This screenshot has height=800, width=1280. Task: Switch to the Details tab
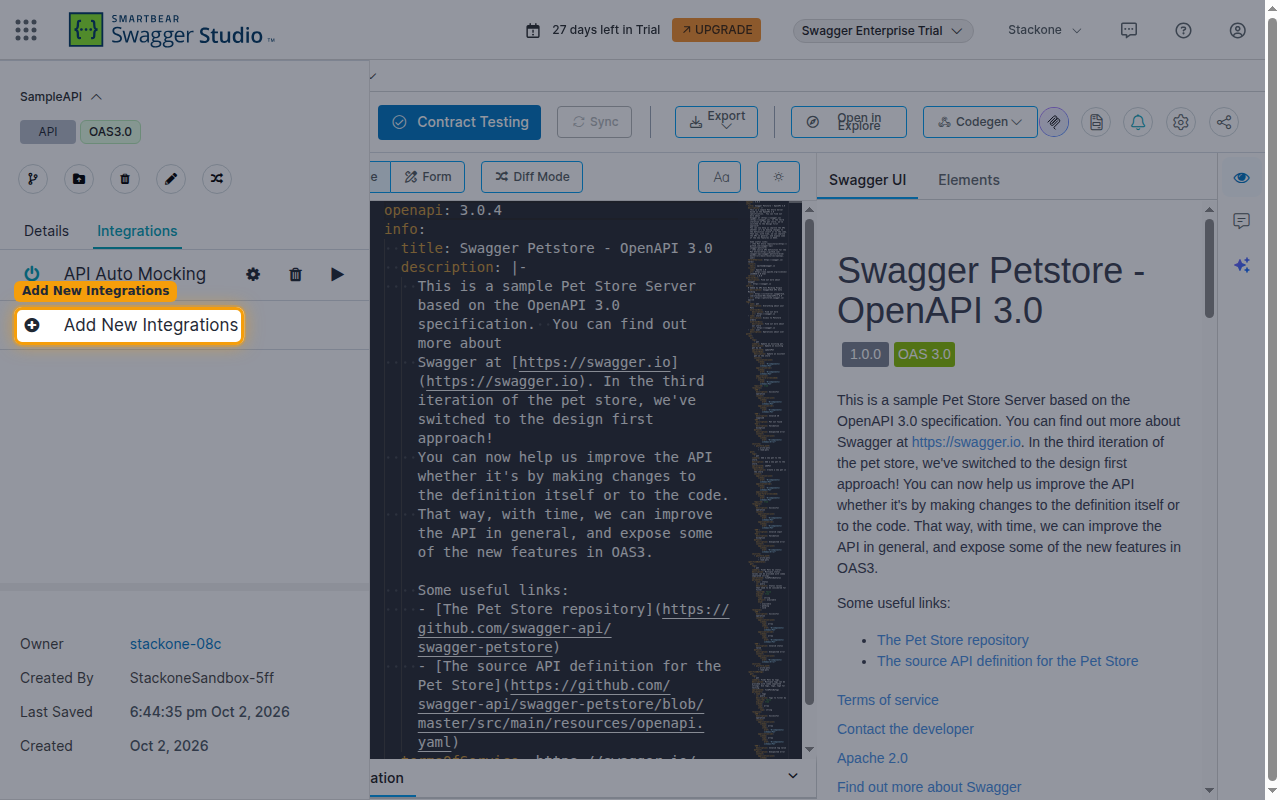pos(47,231)
